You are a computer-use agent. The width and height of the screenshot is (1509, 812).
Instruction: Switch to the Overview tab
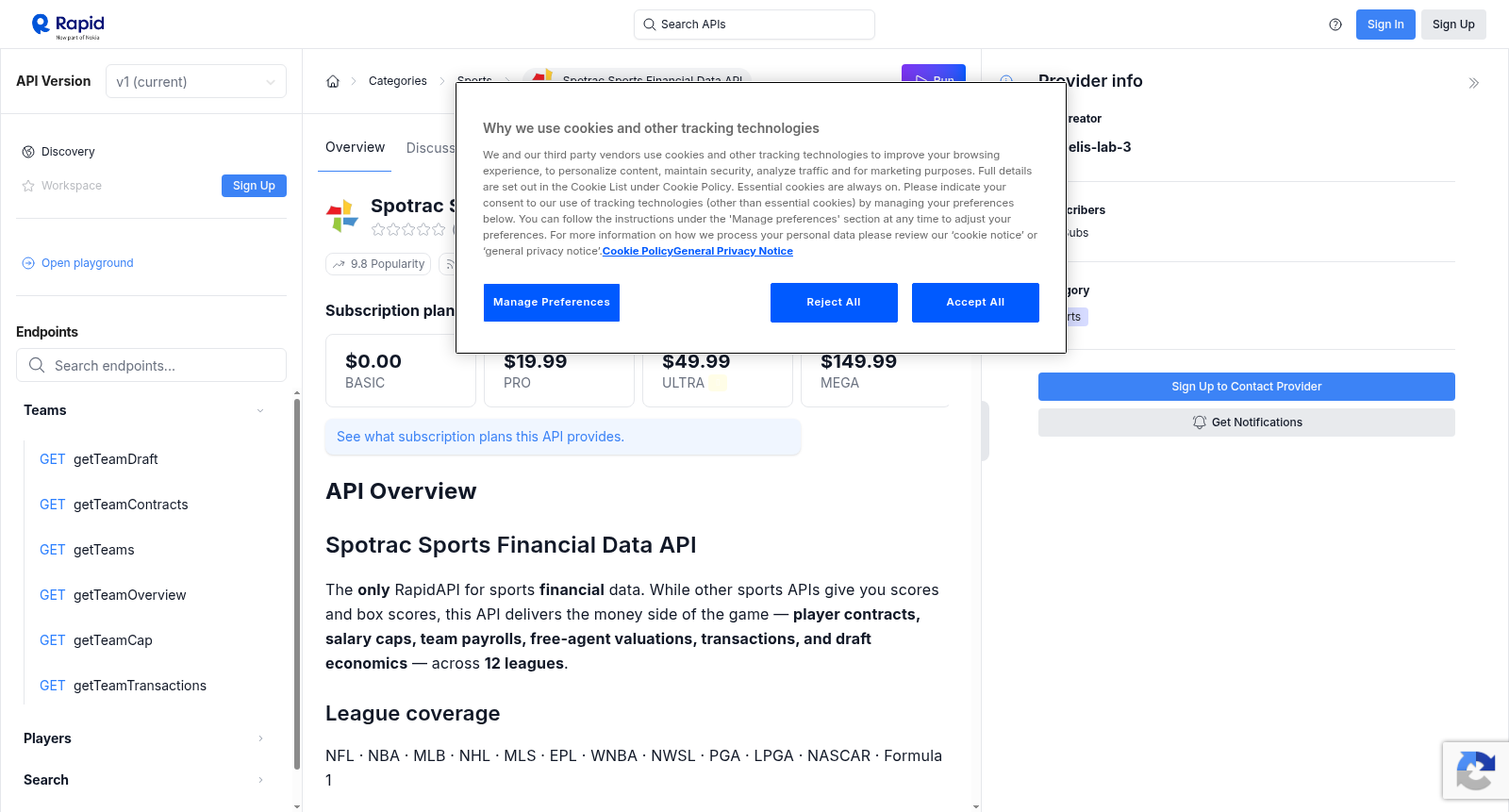(355, 147)
